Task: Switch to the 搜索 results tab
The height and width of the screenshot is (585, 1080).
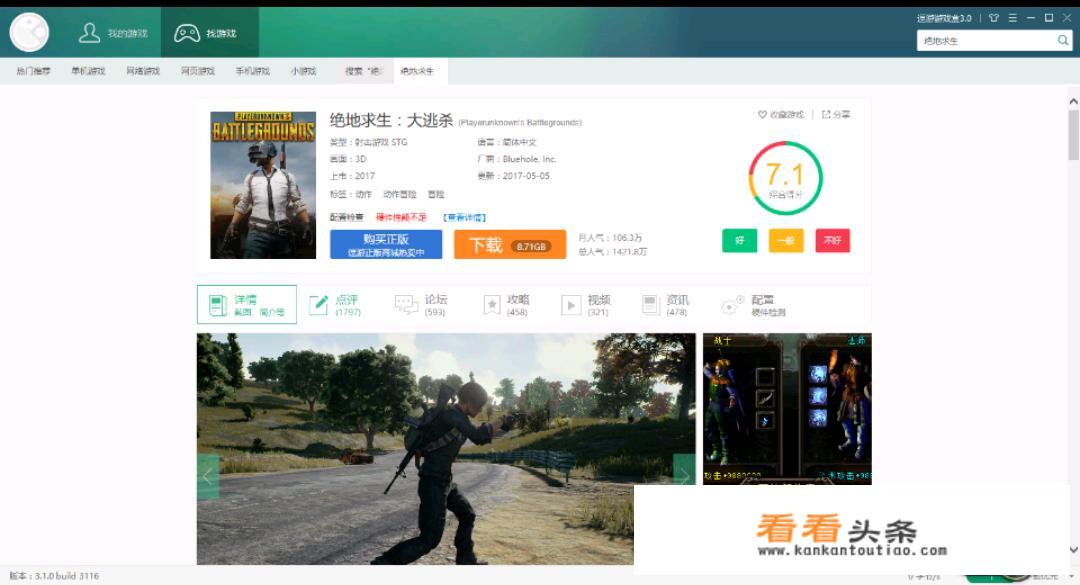Action: coord(363,71)
